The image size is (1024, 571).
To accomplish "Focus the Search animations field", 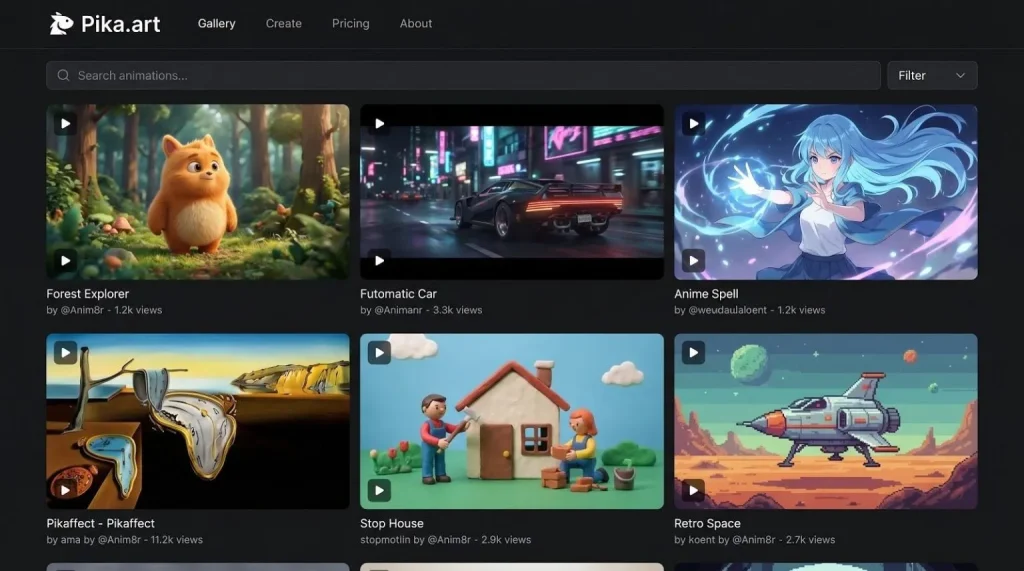I will tap(463, 76).
